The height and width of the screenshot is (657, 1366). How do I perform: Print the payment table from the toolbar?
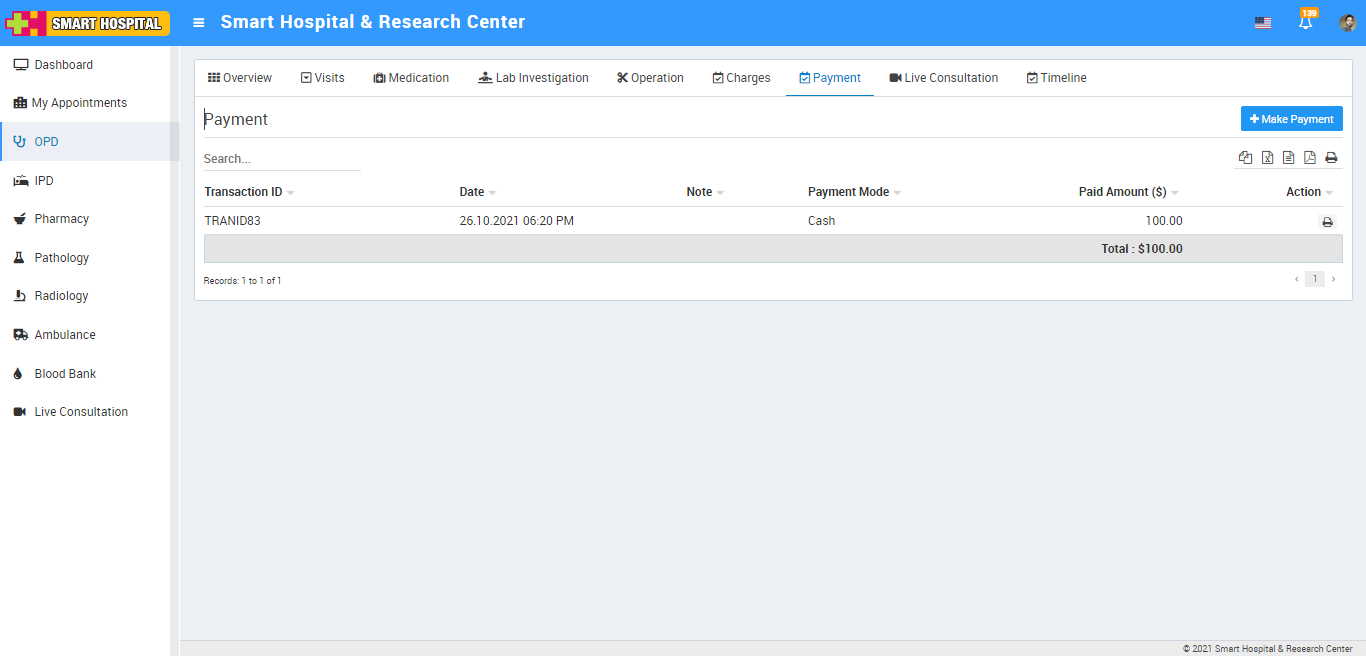tap(1331, 158)
